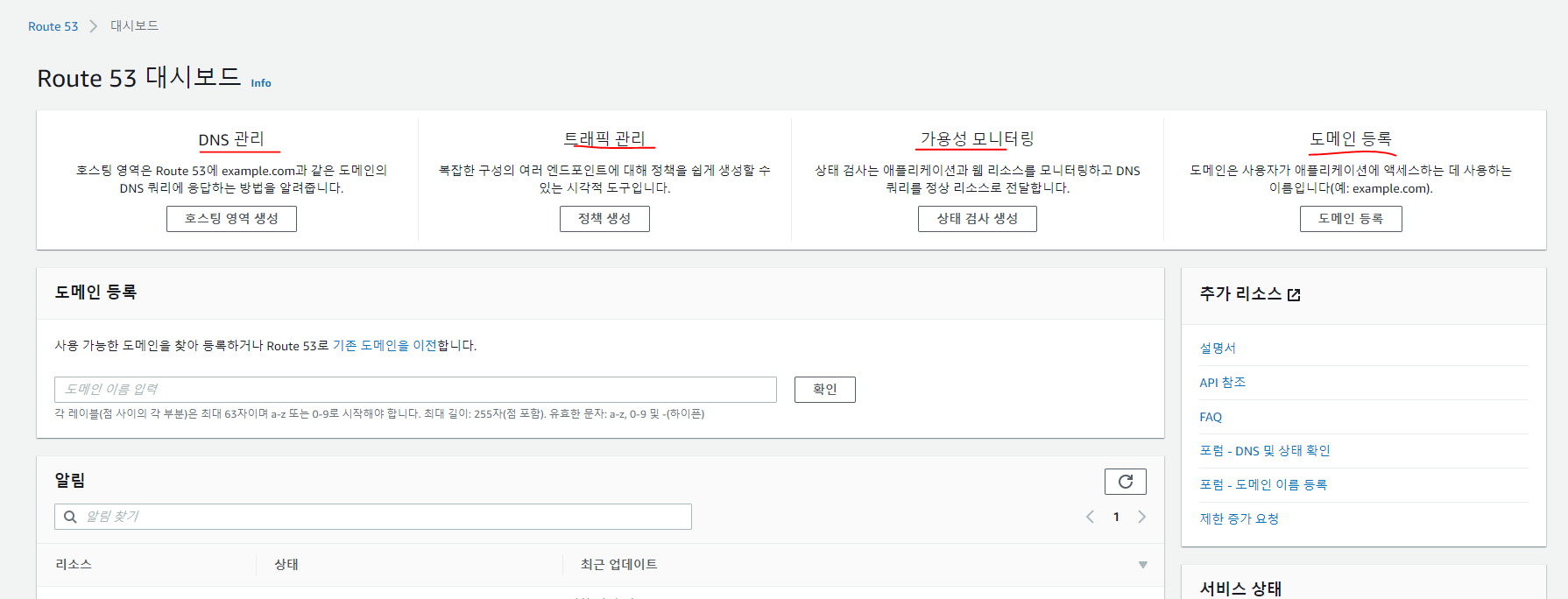Viewport: 1568px width, 599px height.
Task: Open Info link next to dashboard title
Action: click(261, 83)
